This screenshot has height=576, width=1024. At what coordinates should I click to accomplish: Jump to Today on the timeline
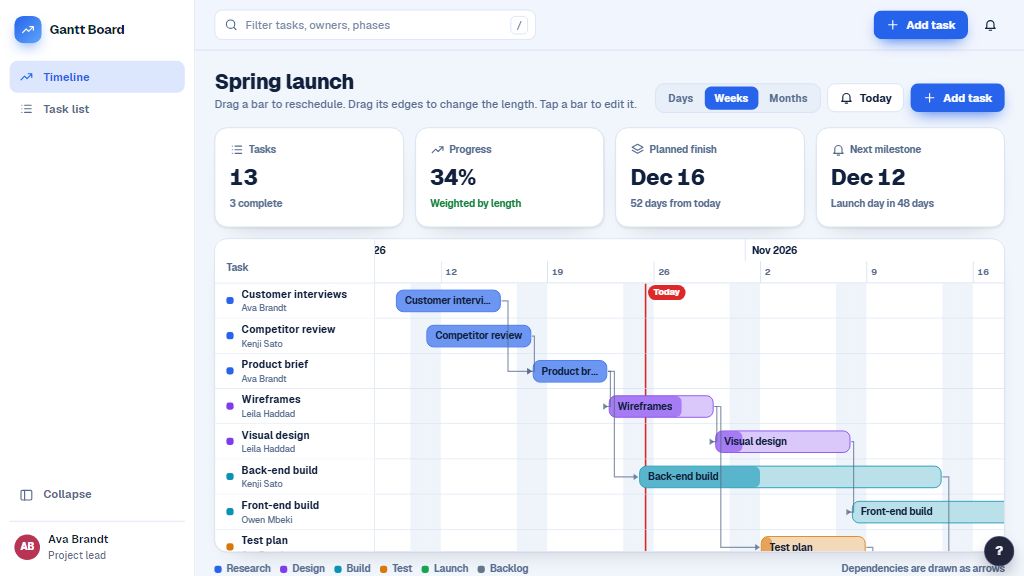pos(865,98)
